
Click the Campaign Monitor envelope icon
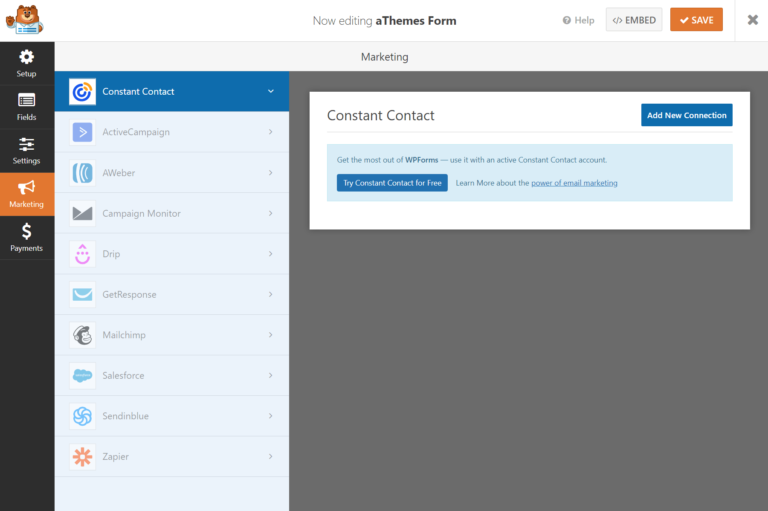point(82,213)
